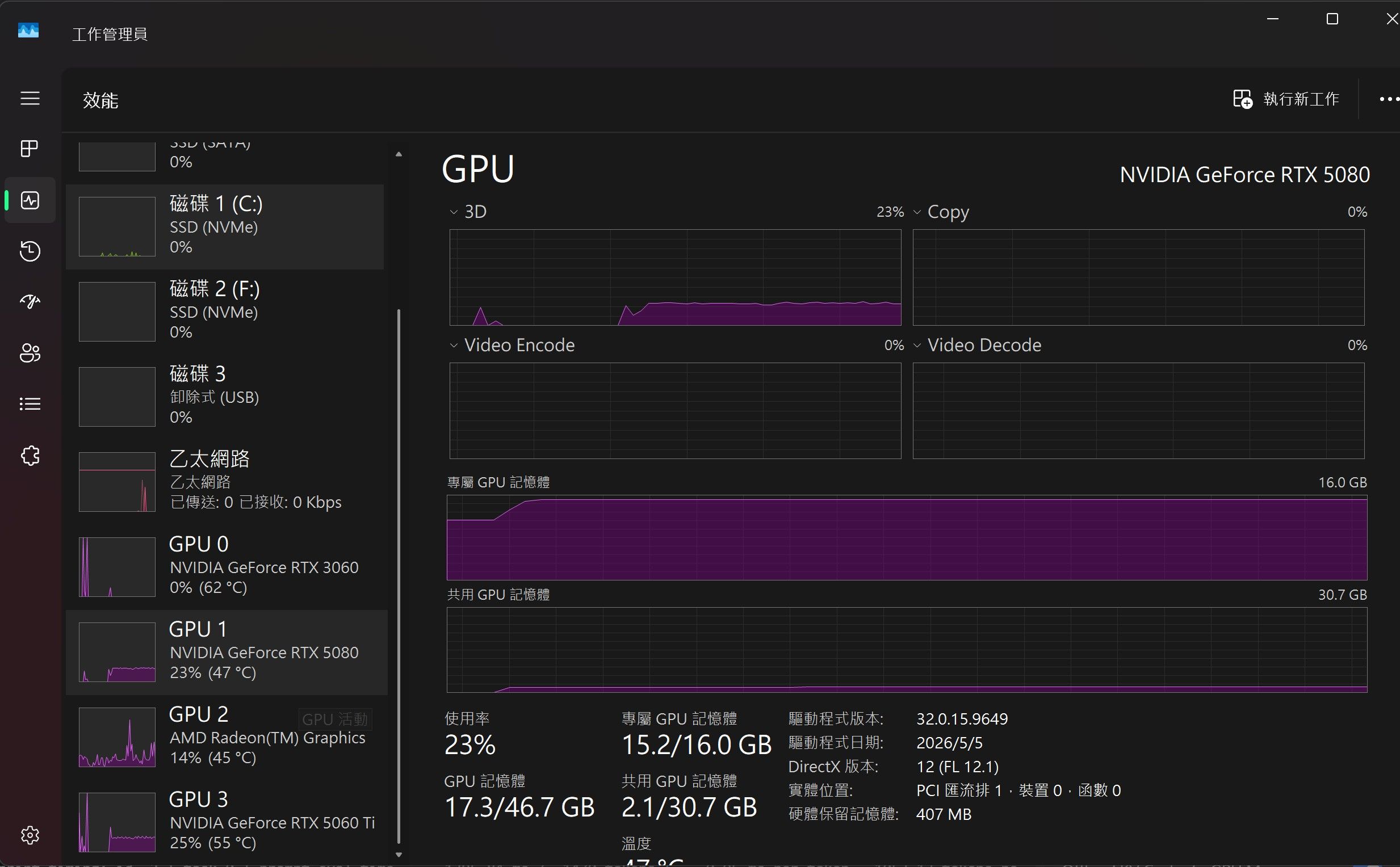Open the Services puzzle-piece icon
Screen dimensions: 1400x867
(x=30, y=456)
